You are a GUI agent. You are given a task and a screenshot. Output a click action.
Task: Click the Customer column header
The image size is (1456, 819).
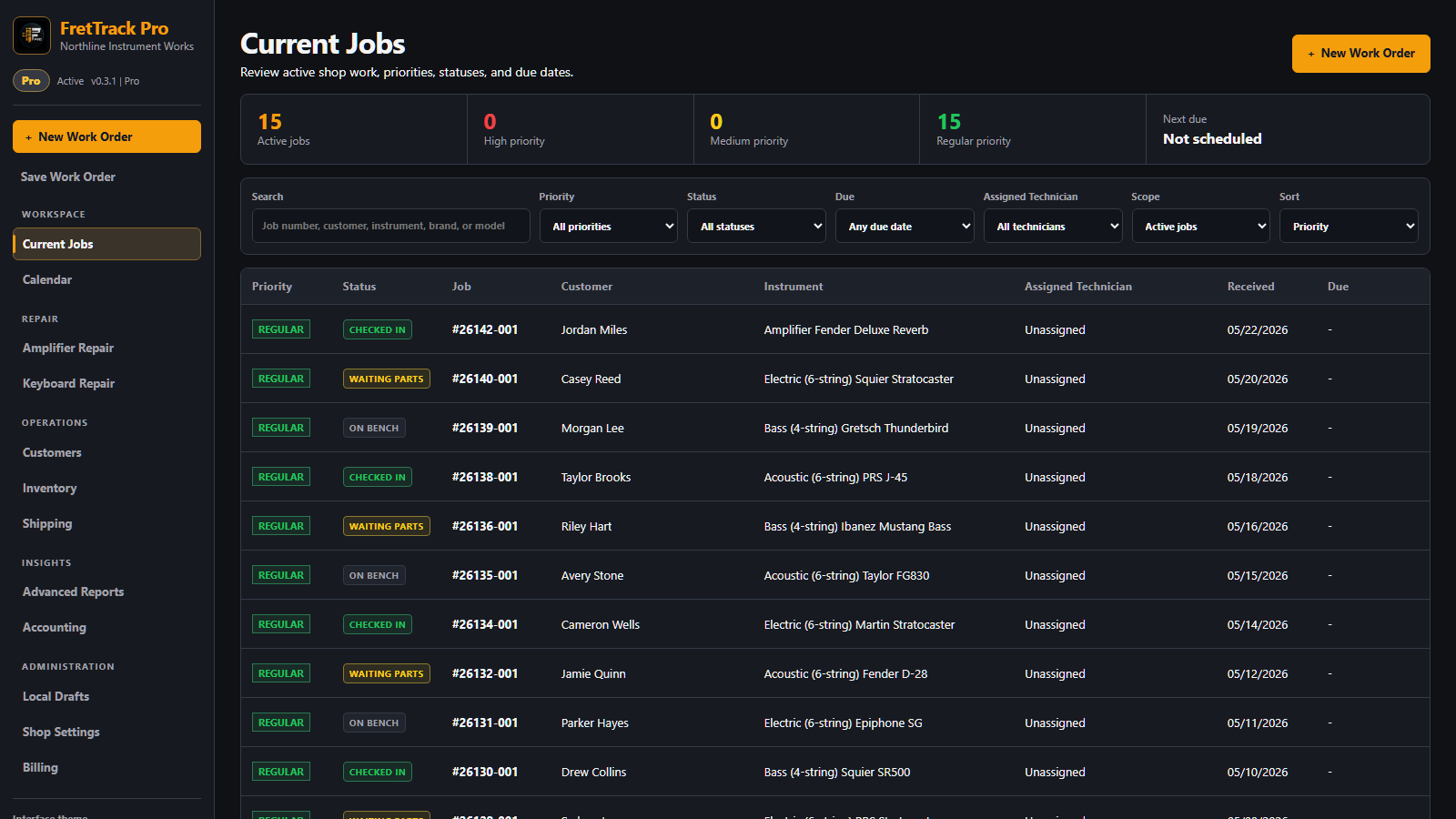(x=587, y=287)
